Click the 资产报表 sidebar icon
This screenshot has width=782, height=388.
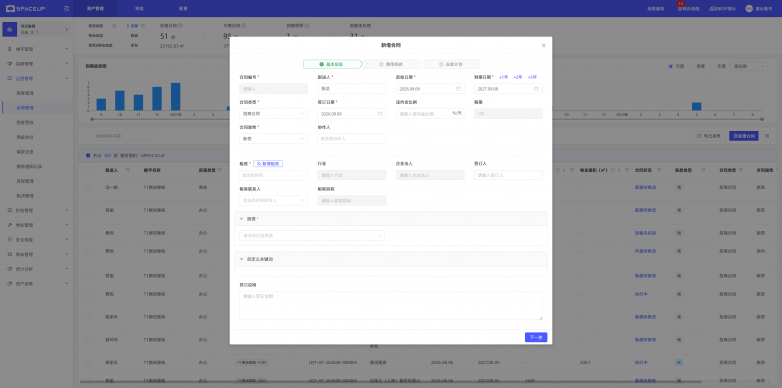point(9,284)
